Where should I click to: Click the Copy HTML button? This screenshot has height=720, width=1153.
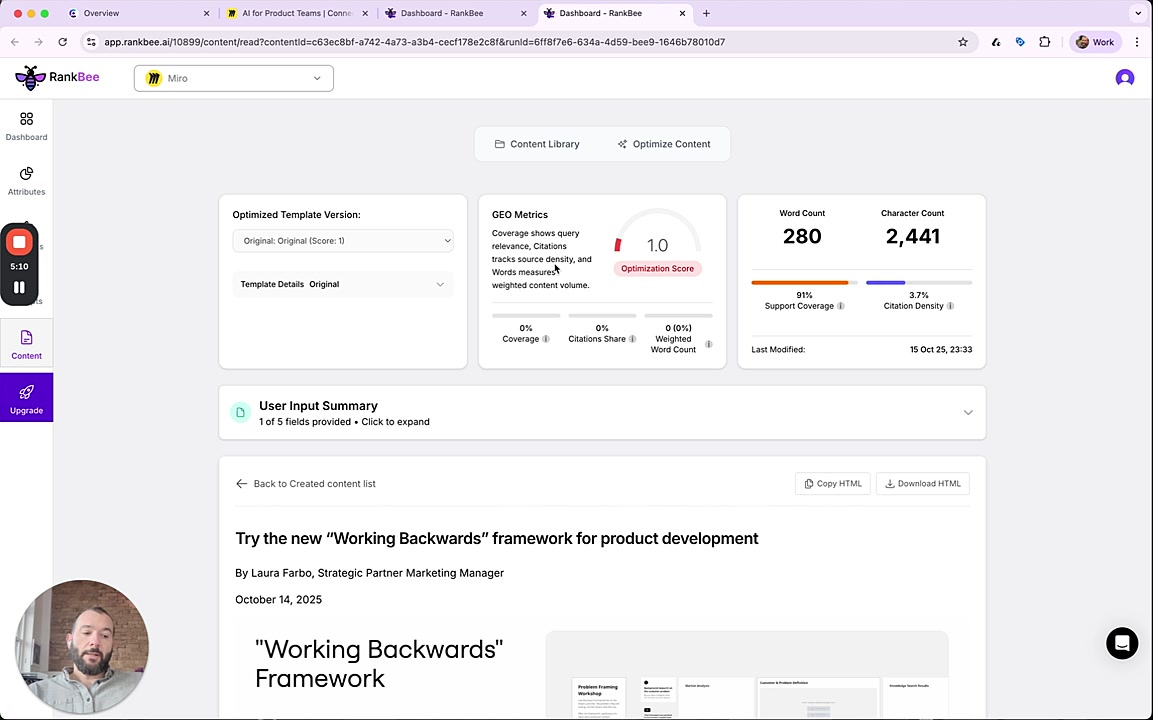(833, 484)
